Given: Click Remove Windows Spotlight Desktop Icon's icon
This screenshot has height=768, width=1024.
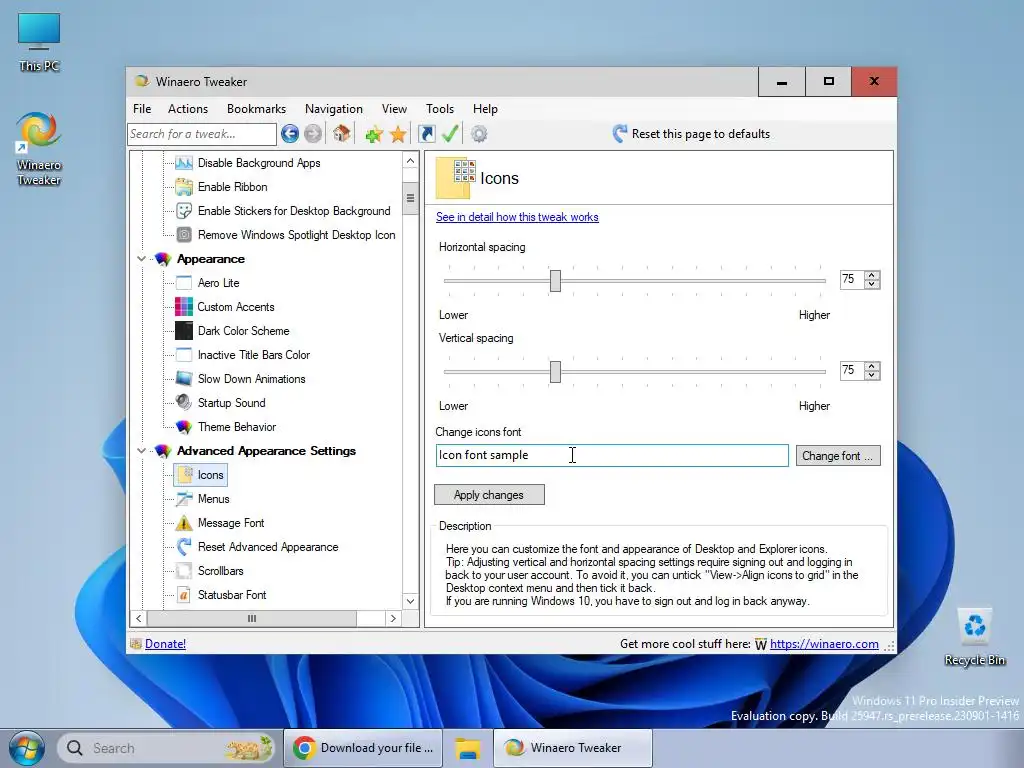Looking at the screenshot, I should coord(184,234).
